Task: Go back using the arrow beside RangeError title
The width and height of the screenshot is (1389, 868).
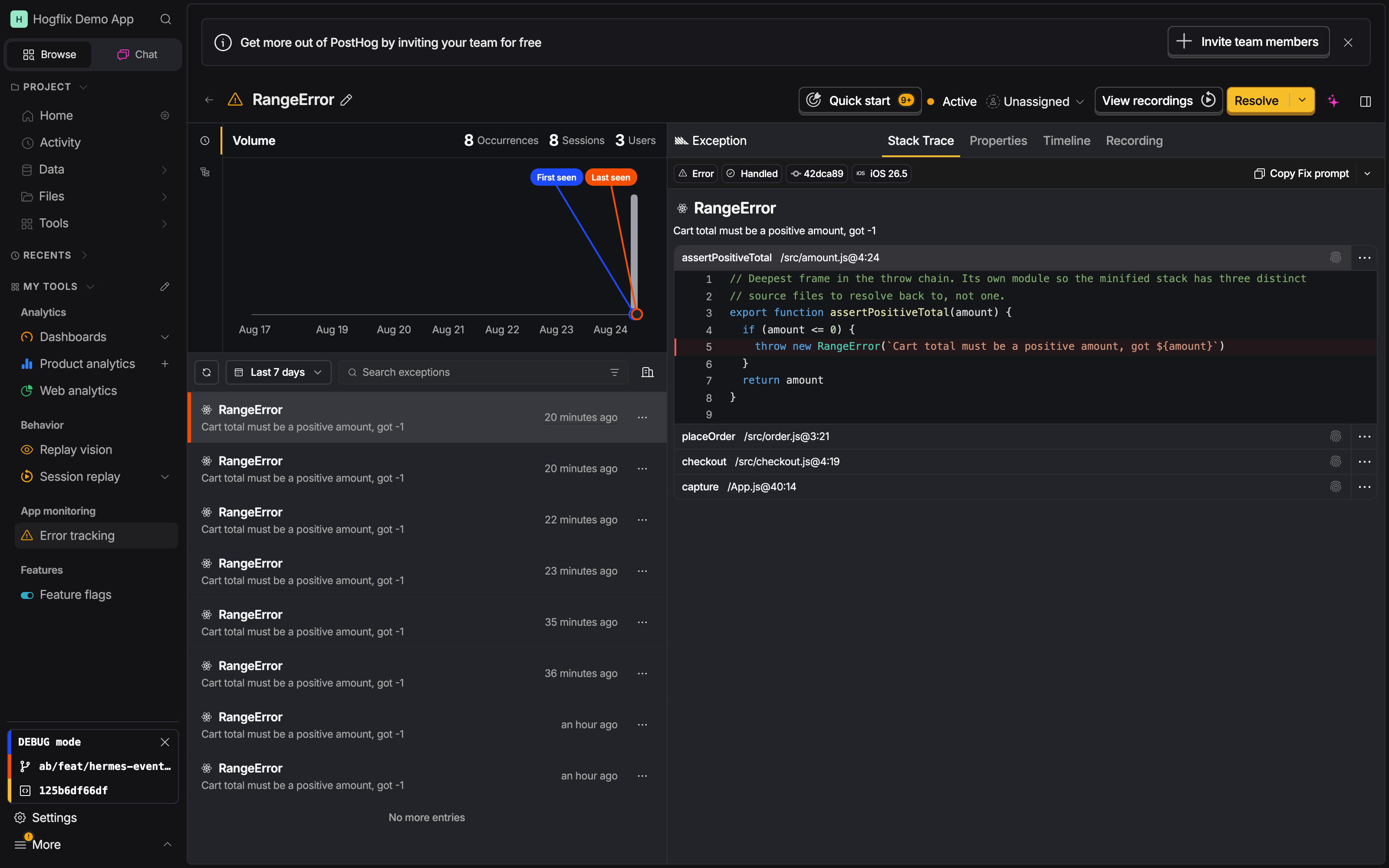Action: coord(209,100)
